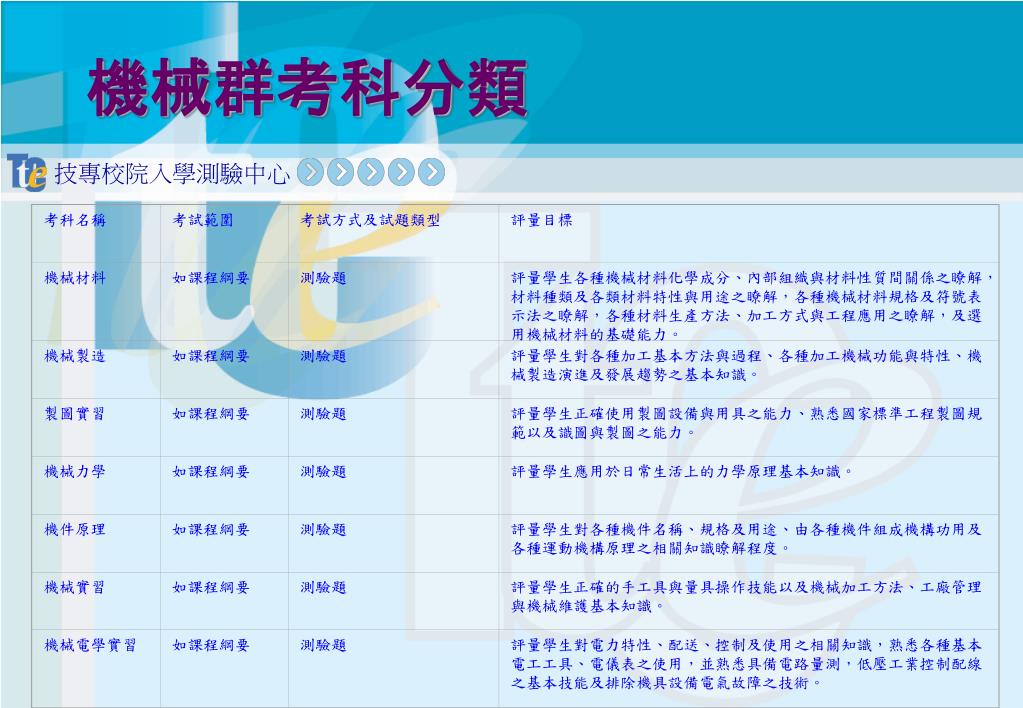The width and height of the screenshot is (1023, 708).
Task: Click 測驗題 in the 機械電學實習 row
Action: pos(324,645)
